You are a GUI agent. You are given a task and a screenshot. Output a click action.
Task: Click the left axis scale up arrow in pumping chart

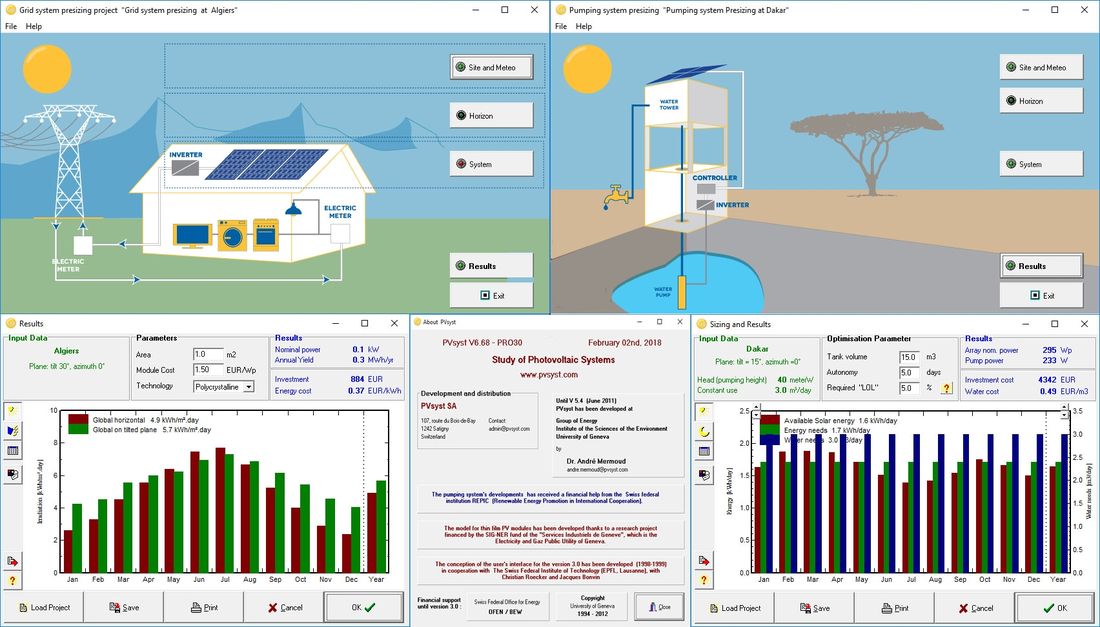[756, 409]
